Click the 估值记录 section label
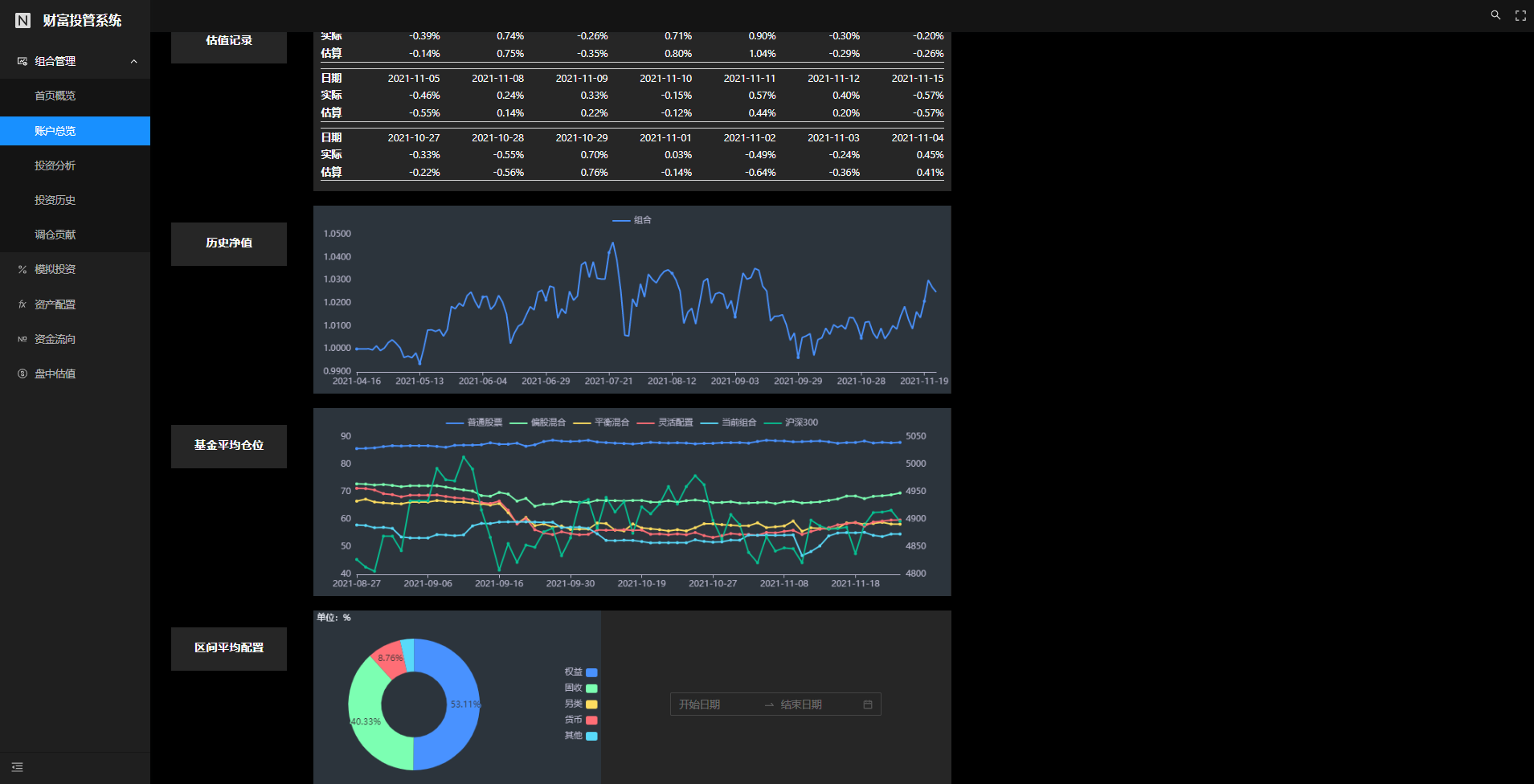The image size is (1534, 784). point(229,40)
